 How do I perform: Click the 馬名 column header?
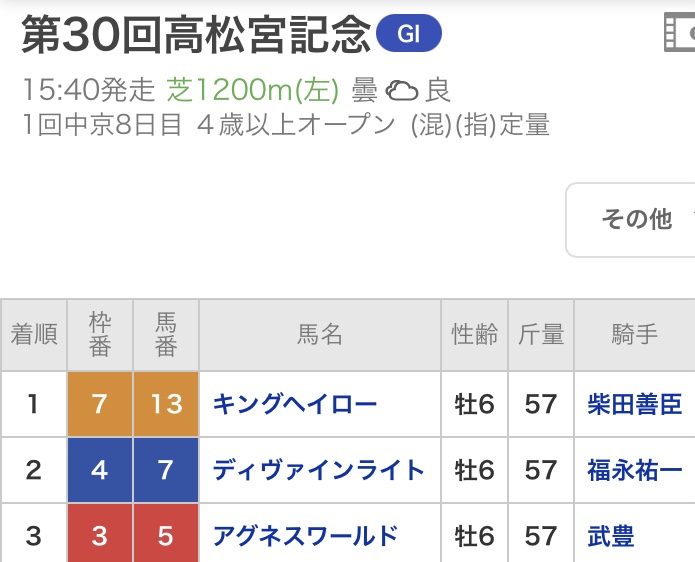tap(320, 335)
